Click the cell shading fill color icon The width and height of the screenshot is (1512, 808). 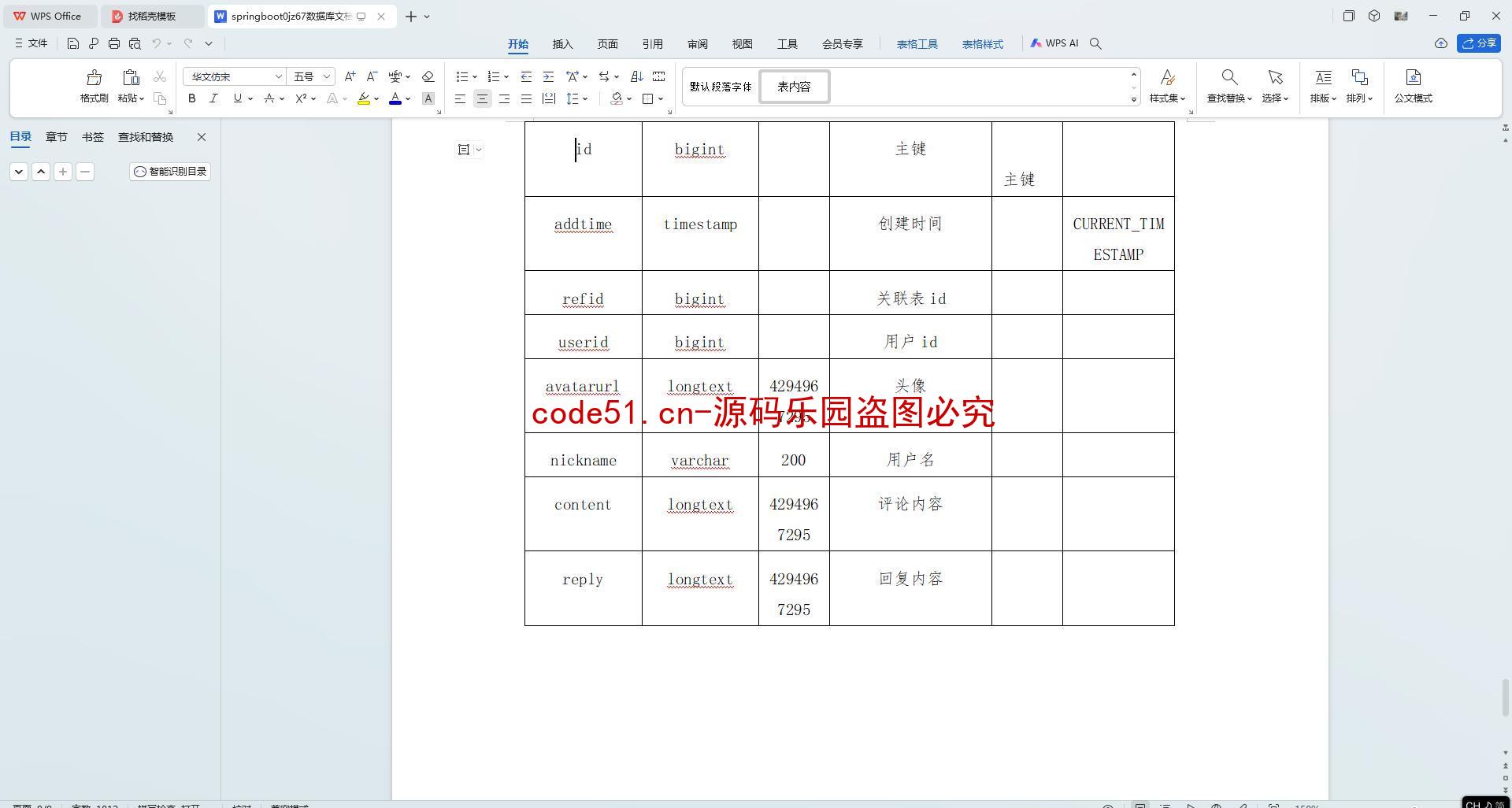[x=617, y=98]
